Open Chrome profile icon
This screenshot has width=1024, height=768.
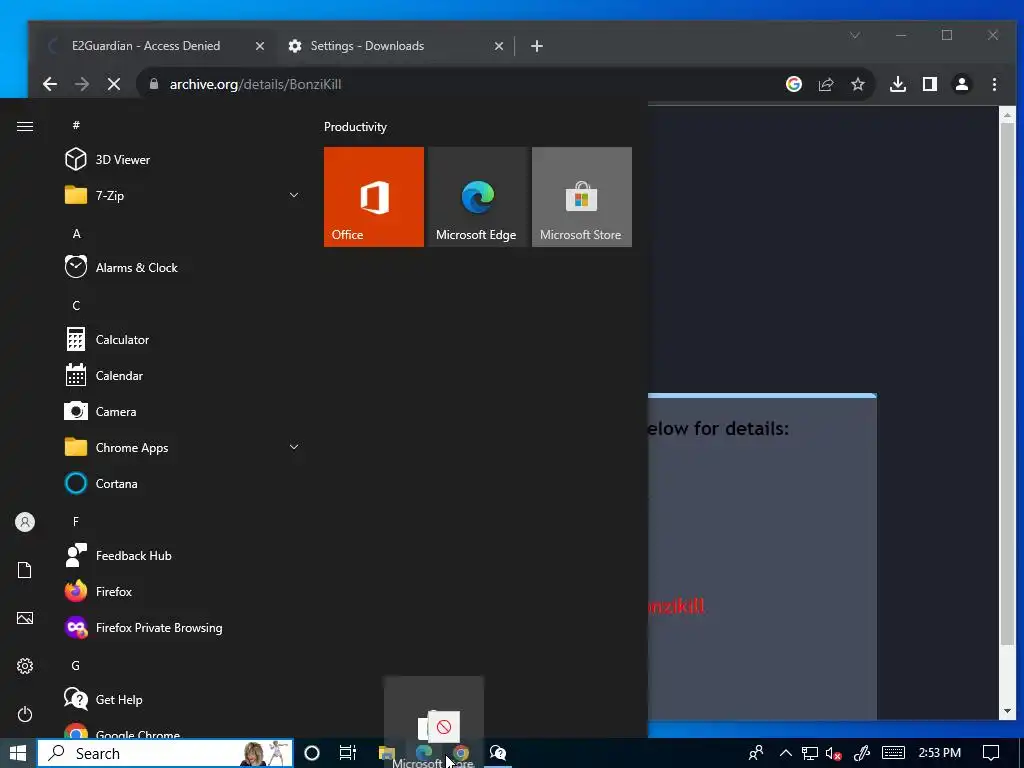(962, 84)
